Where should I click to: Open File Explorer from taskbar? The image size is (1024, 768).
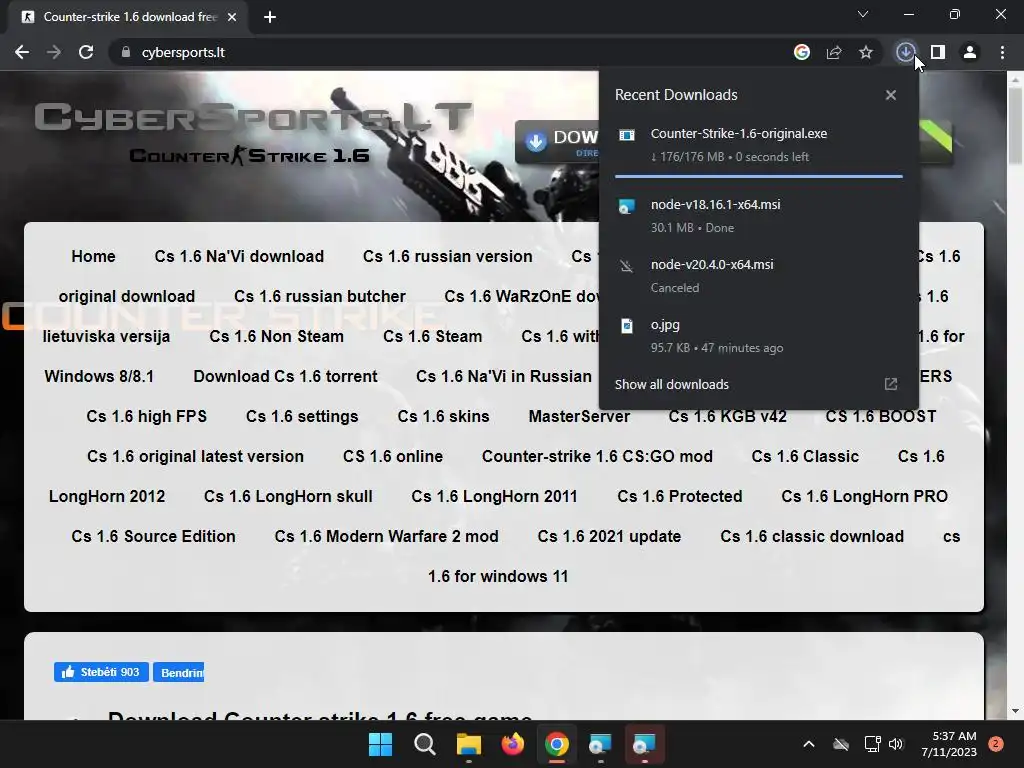pyautogui.click(x=468, y=744)
